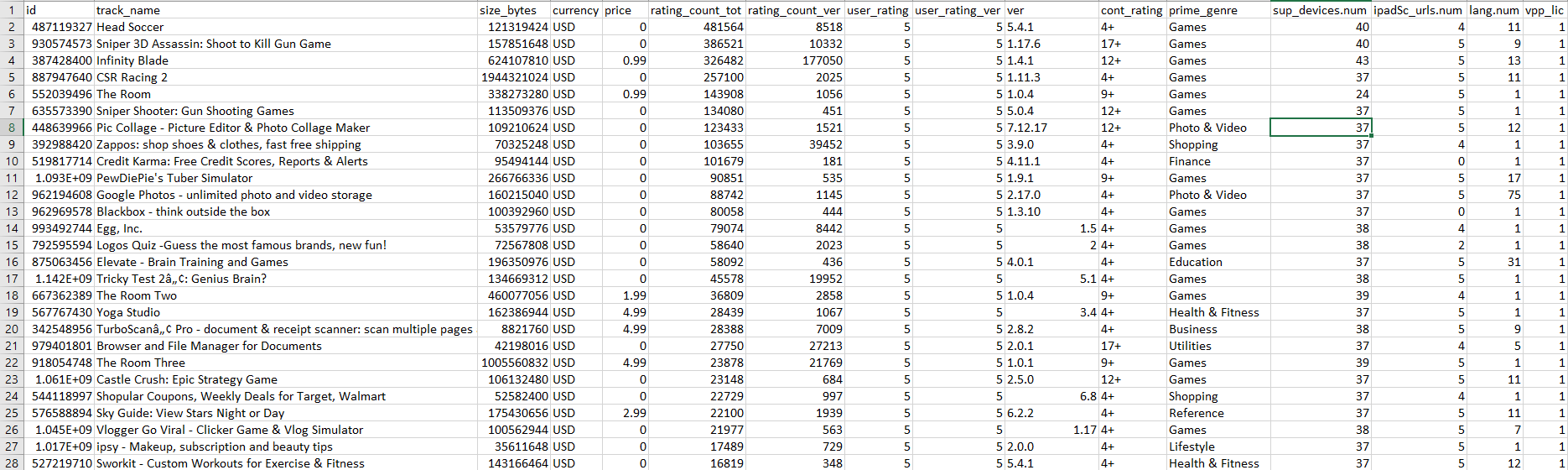This screenshot has height=470, width=1568.
Task: Click the price cell 2.99
Action: (x=626, y=413)
